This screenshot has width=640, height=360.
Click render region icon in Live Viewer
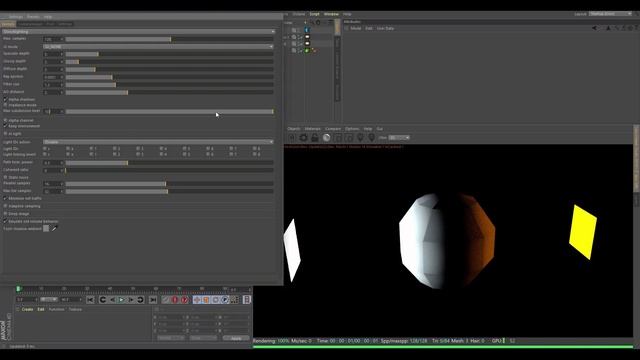click(x=338, y=138)
